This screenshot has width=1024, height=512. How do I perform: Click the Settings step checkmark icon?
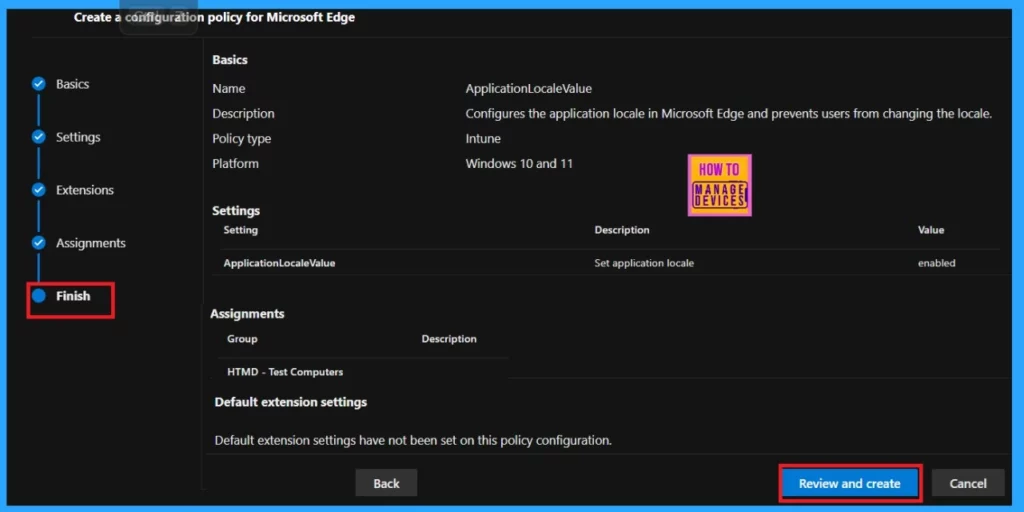(39, 137)
